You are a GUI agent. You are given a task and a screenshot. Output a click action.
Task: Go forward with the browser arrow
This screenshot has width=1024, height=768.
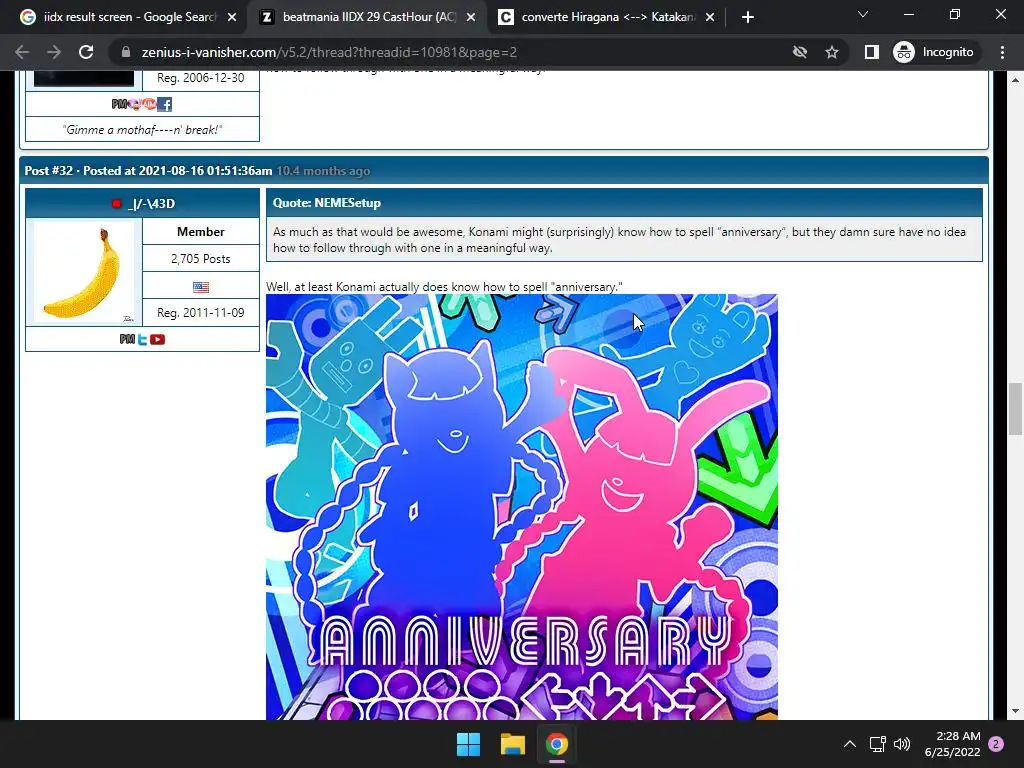click(54, 52)
